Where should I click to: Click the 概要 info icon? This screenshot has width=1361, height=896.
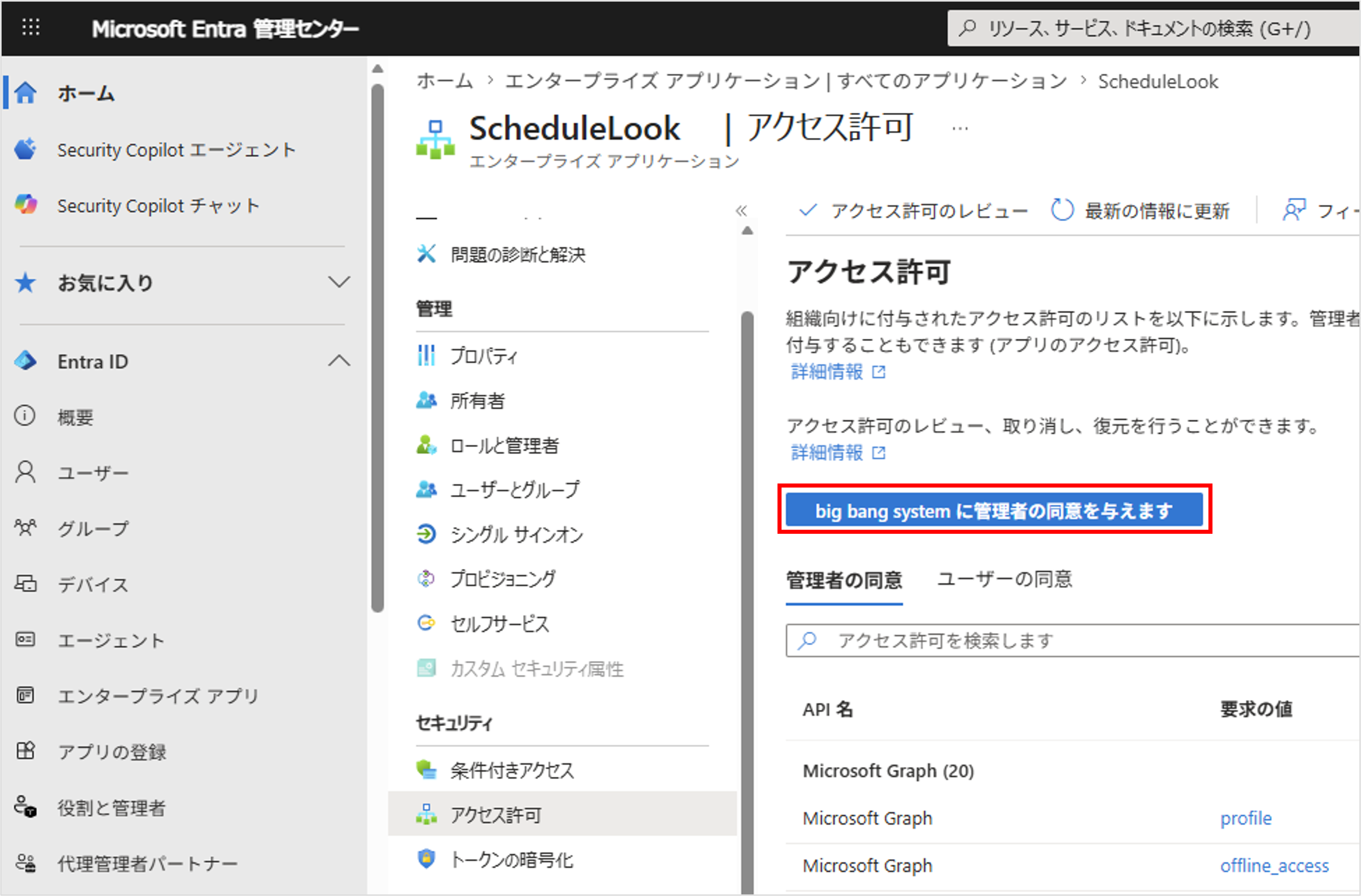[25, 416]
